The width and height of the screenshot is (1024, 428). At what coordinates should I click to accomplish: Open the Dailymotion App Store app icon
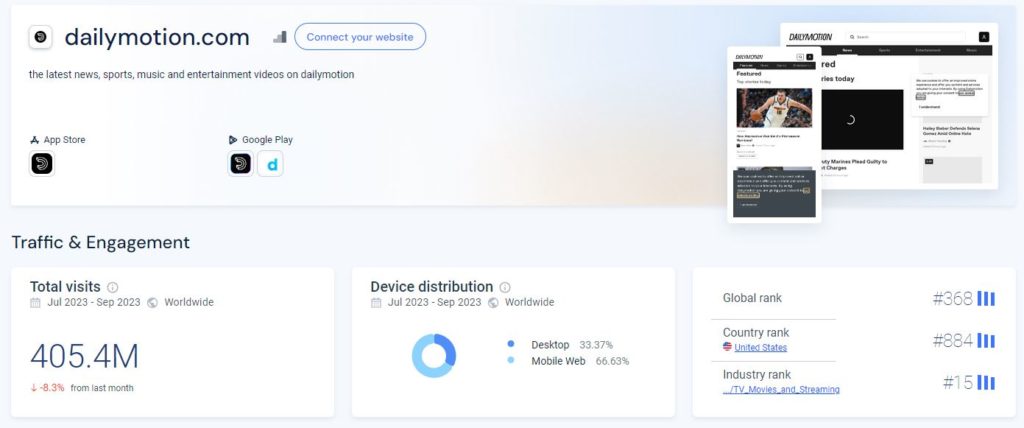(42, 163)
